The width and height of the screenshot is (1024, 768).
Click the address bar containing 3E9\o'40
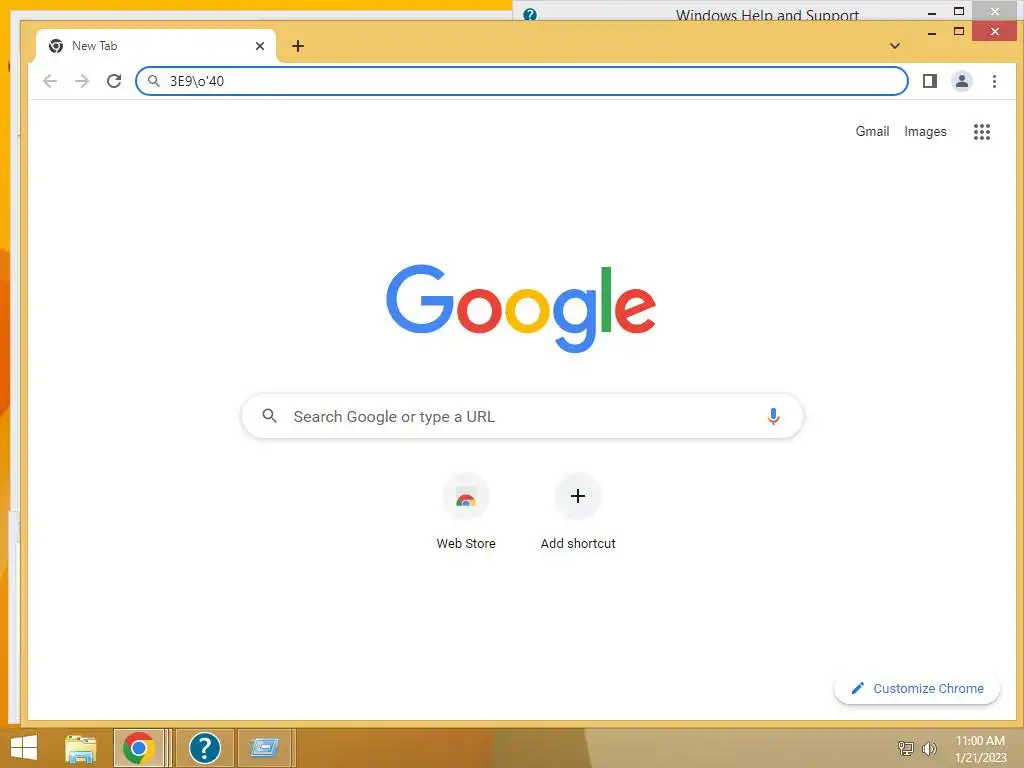521,81
